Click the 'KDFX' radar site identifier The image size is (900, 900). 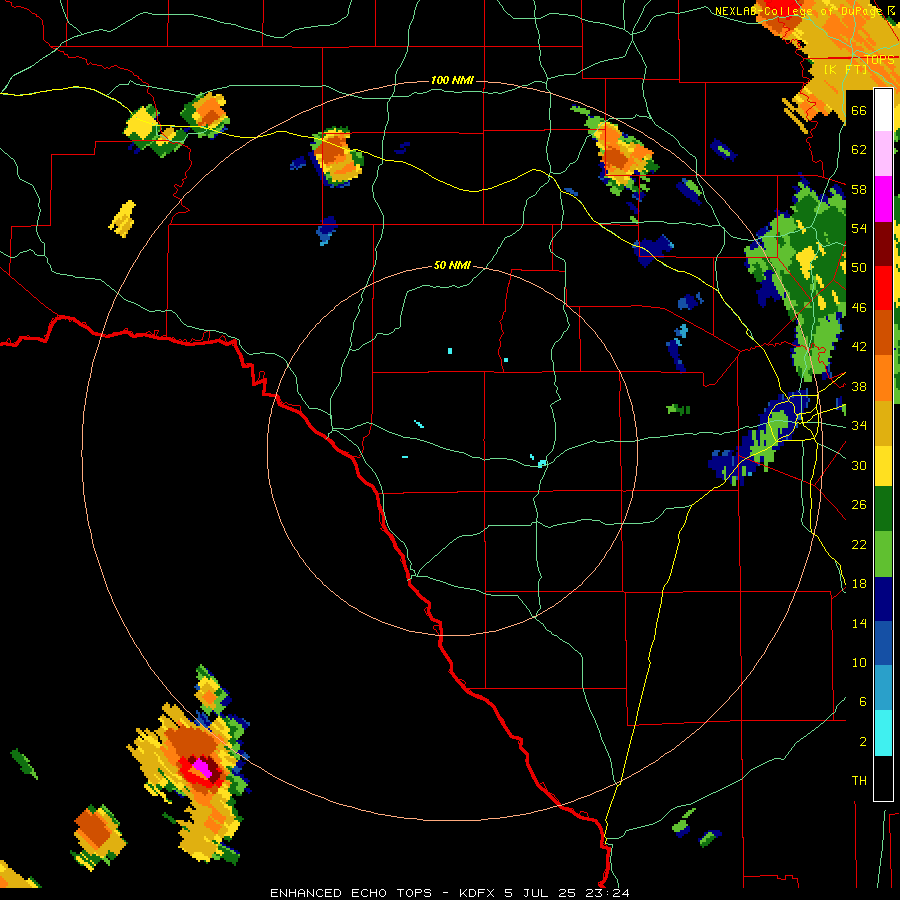click(x=478, y=893)
